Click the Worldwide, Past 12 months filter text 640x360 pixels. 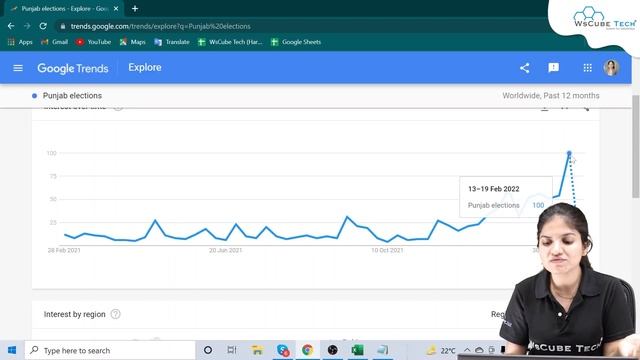[551, 96]
